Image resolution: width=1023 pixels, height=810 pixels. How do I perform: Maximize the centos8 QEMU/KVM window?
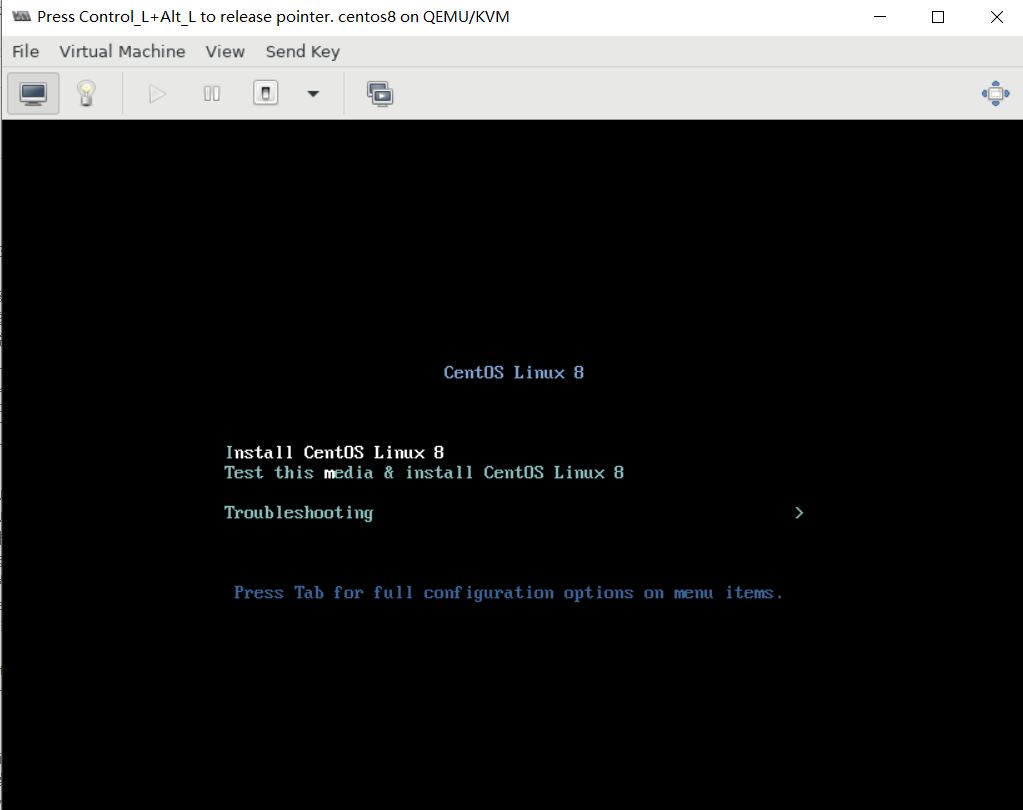tap(938, 17)
